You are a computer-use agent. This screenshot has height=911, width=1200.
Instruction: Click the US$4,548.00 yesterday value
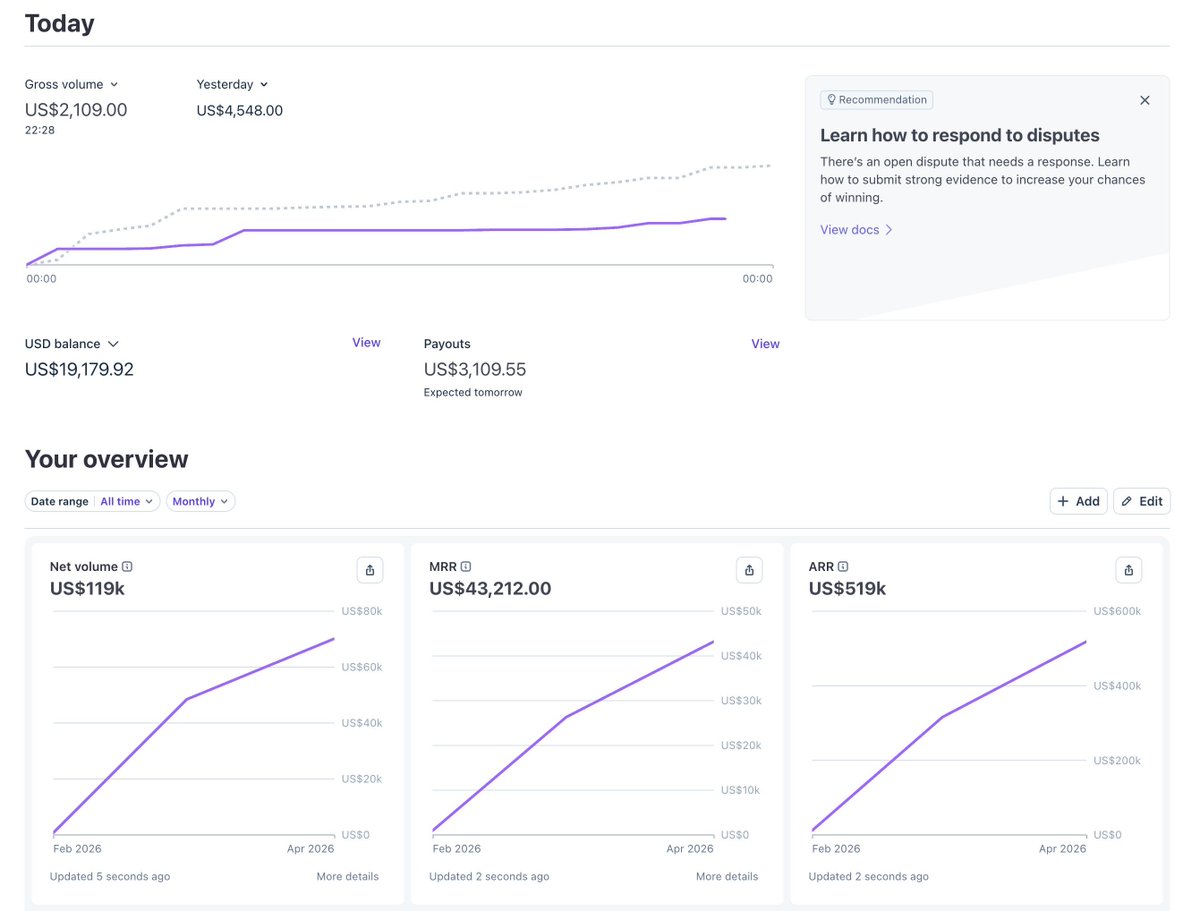[240, 111]
